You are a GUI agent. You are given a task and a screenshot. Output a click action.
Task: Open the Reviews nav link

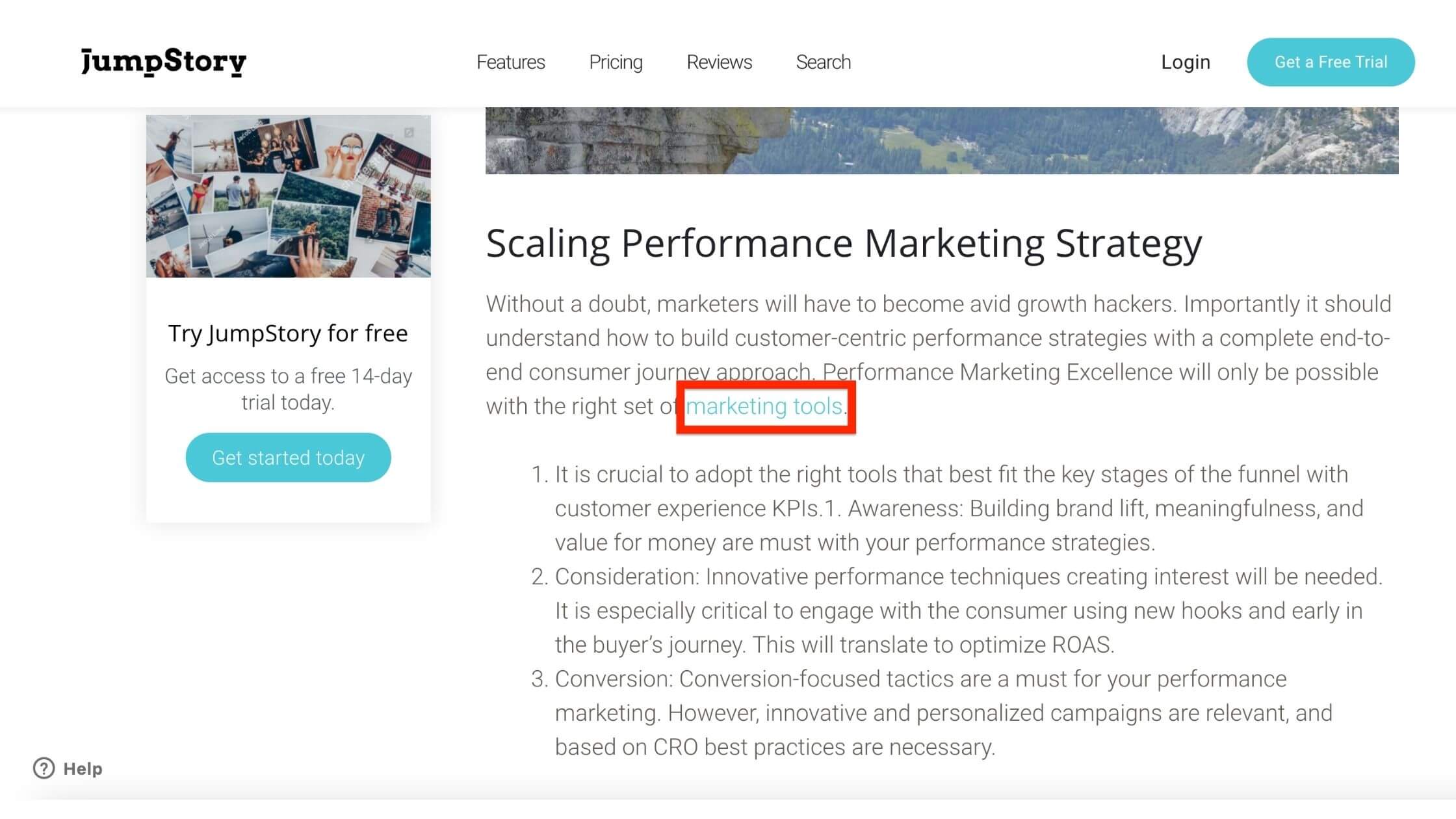[x=719, y=62]
